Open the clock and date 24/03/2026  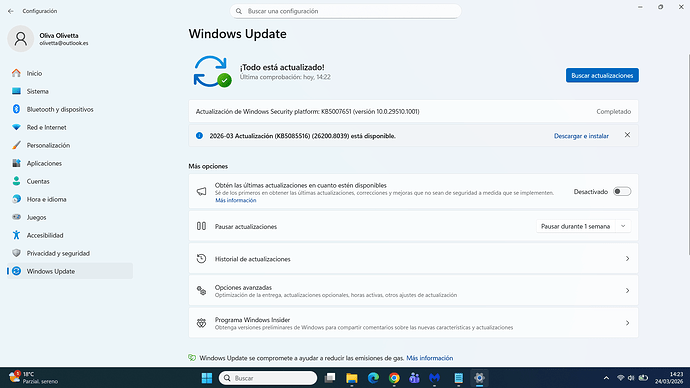669,378
